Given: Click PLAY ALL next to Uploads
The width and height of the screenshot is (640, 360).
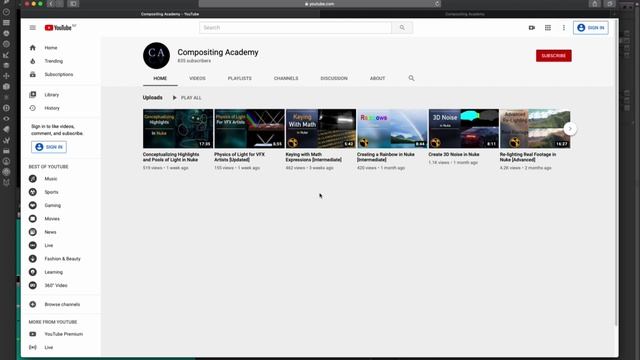Looking at the screenshot, I should pyautogui.click(x=187, y=98).
